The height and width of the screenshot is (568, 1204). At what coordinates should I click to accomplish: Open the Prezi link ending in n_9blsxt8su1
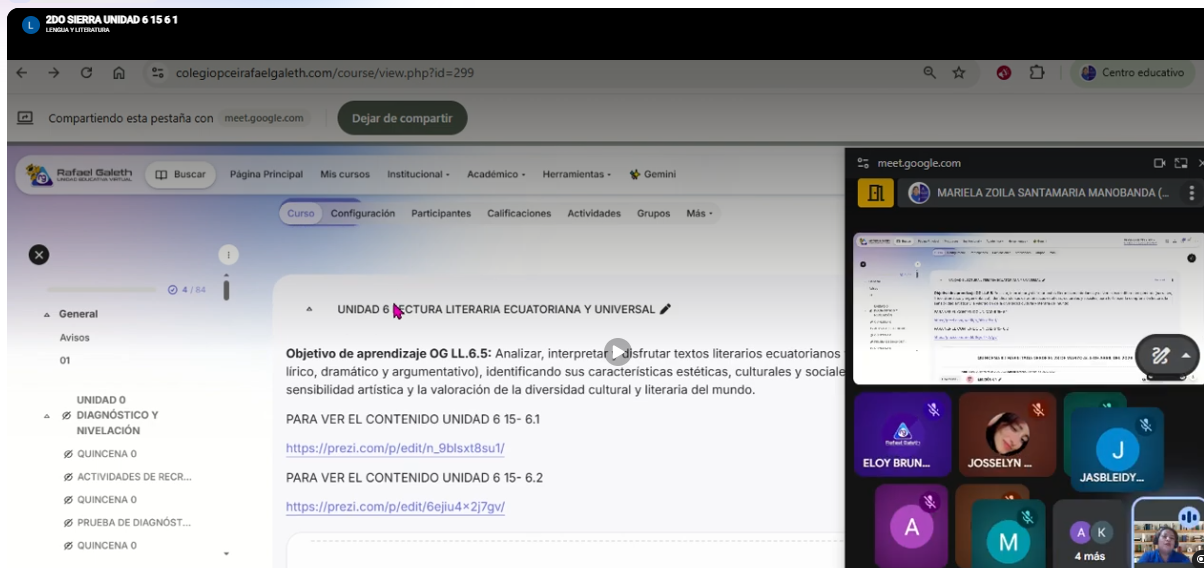[395, 448]
